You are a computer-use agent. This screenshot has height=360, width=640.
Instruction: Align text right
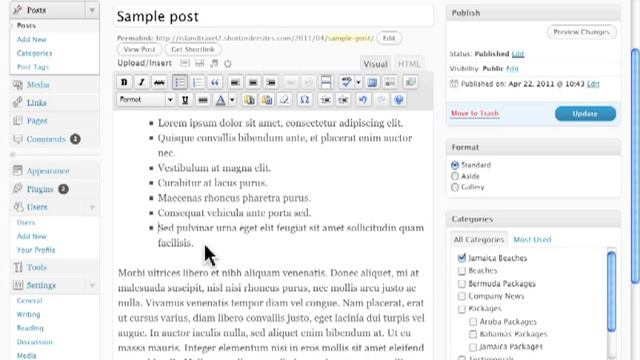pos(271,82)
